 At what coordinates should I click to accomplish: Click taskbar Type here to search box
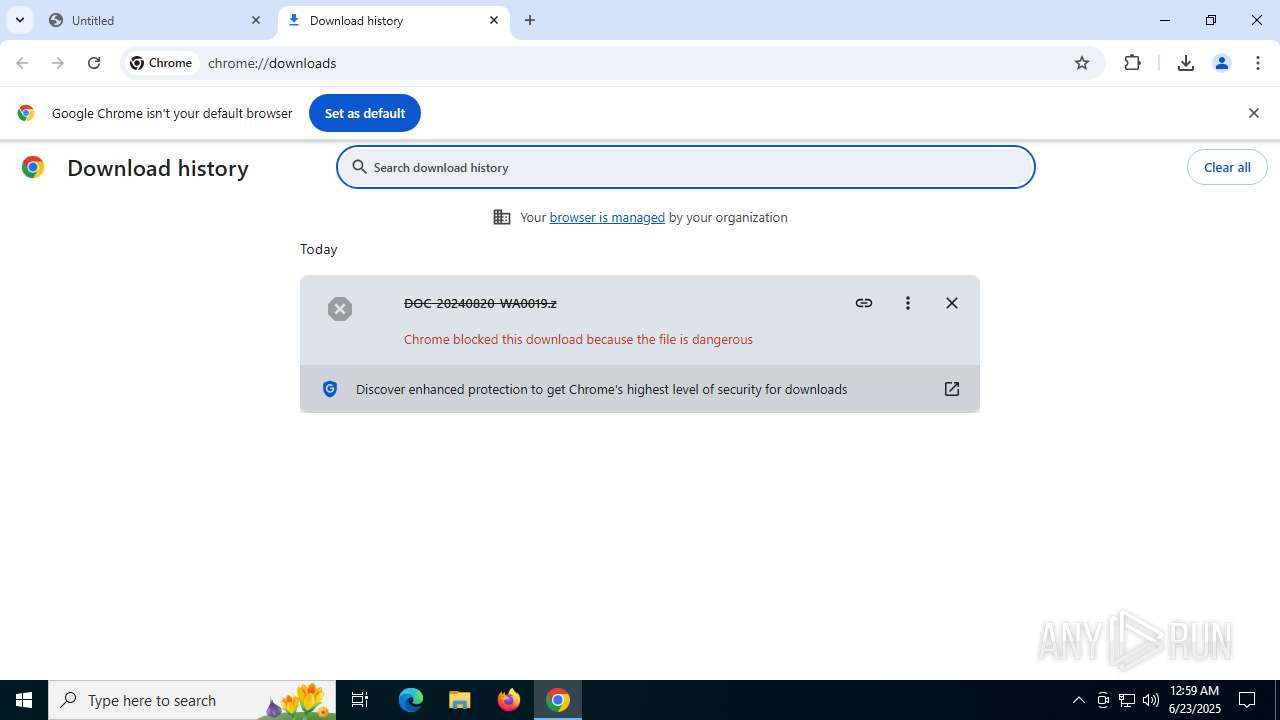[x=192, y=700]
